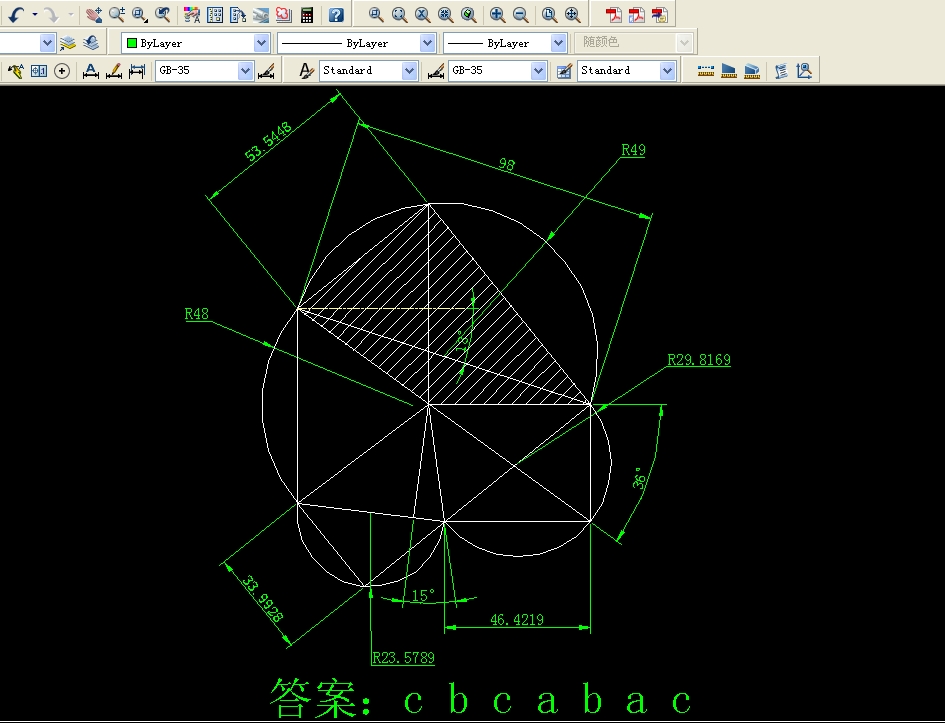Click the Region/Mass Properties icon
Viewport: 945px width, 723px height.
click(752, 70)
